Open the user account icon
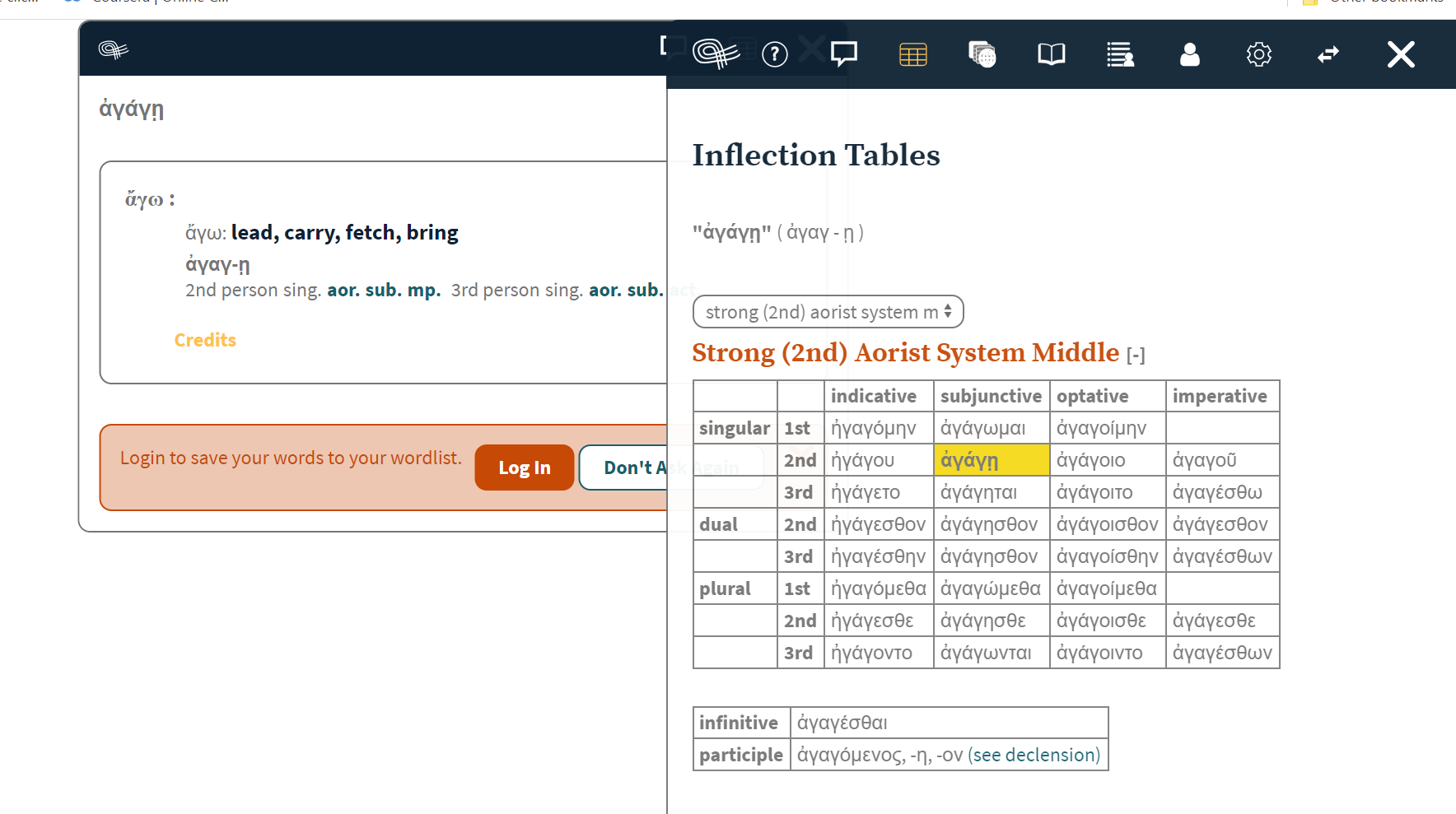This screenshot has width=1456, height=814. click(1189, 54)
